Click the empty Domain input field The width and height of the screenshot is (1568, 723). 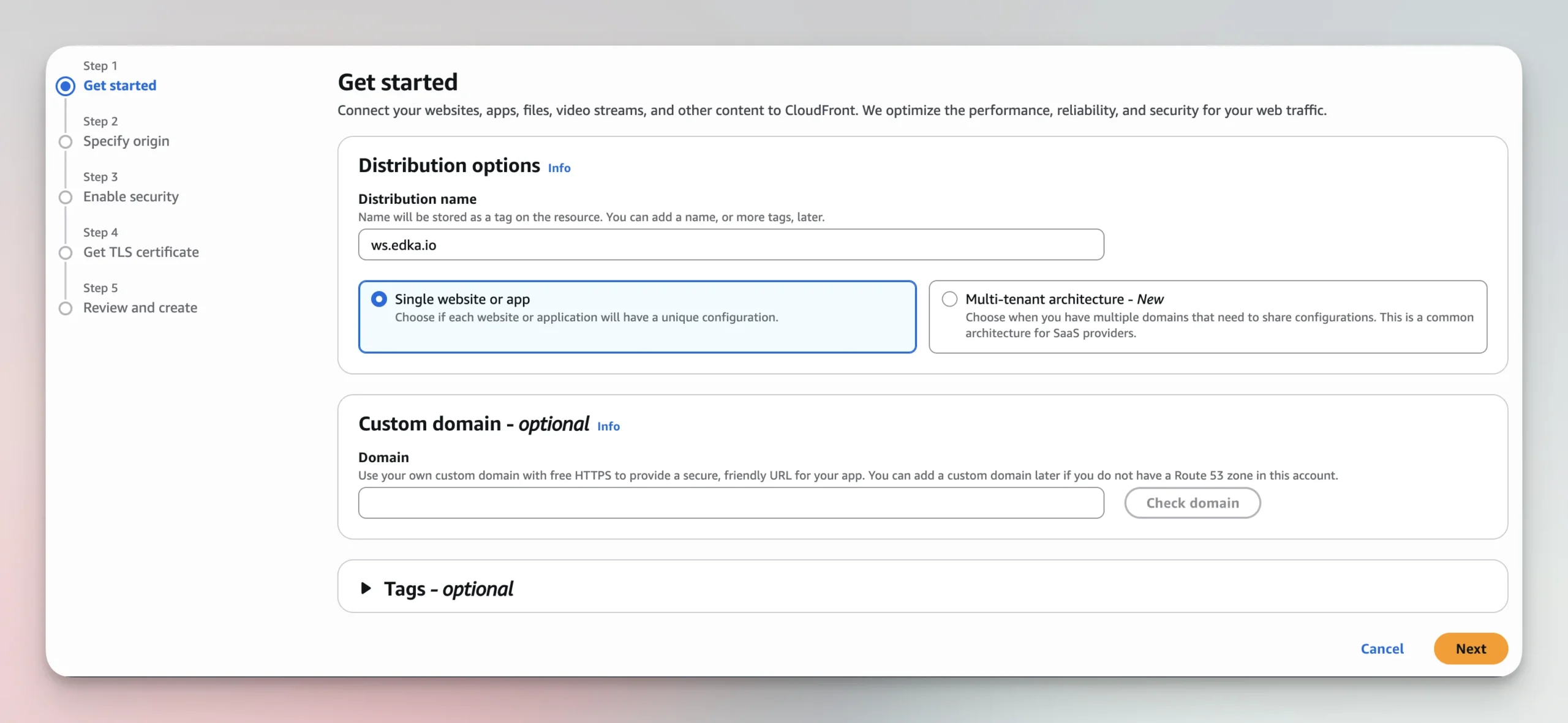(731, 503)
